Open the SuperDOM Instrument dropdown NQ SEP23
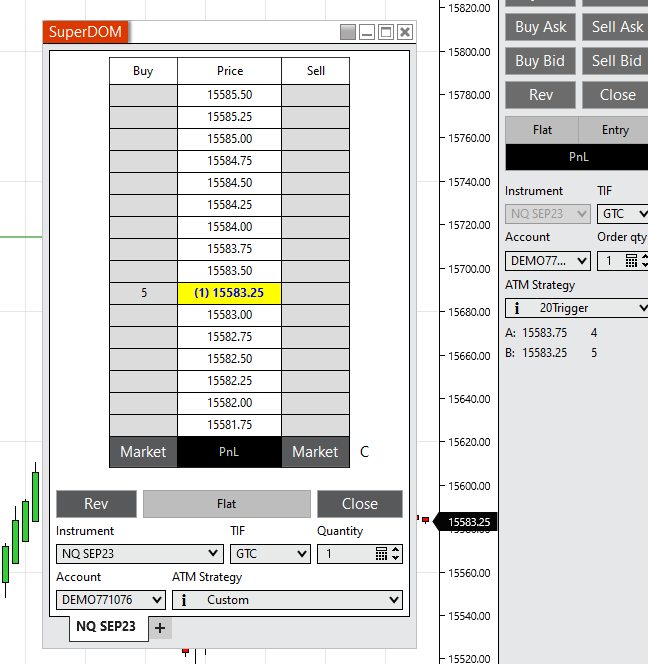Screen dimensions: 648x664 (x=140, y=554)
